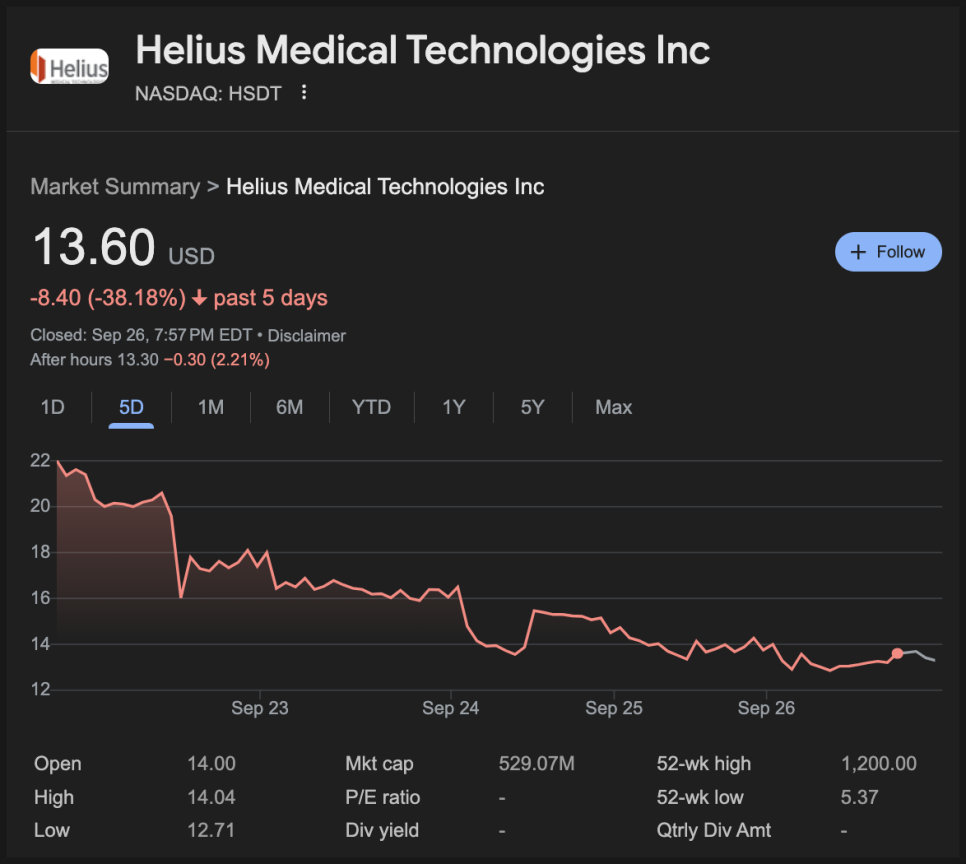The width and height of the screenshot is (966, 864).
Task: Switch chart to 1Y range
Action: click(454, 407)
